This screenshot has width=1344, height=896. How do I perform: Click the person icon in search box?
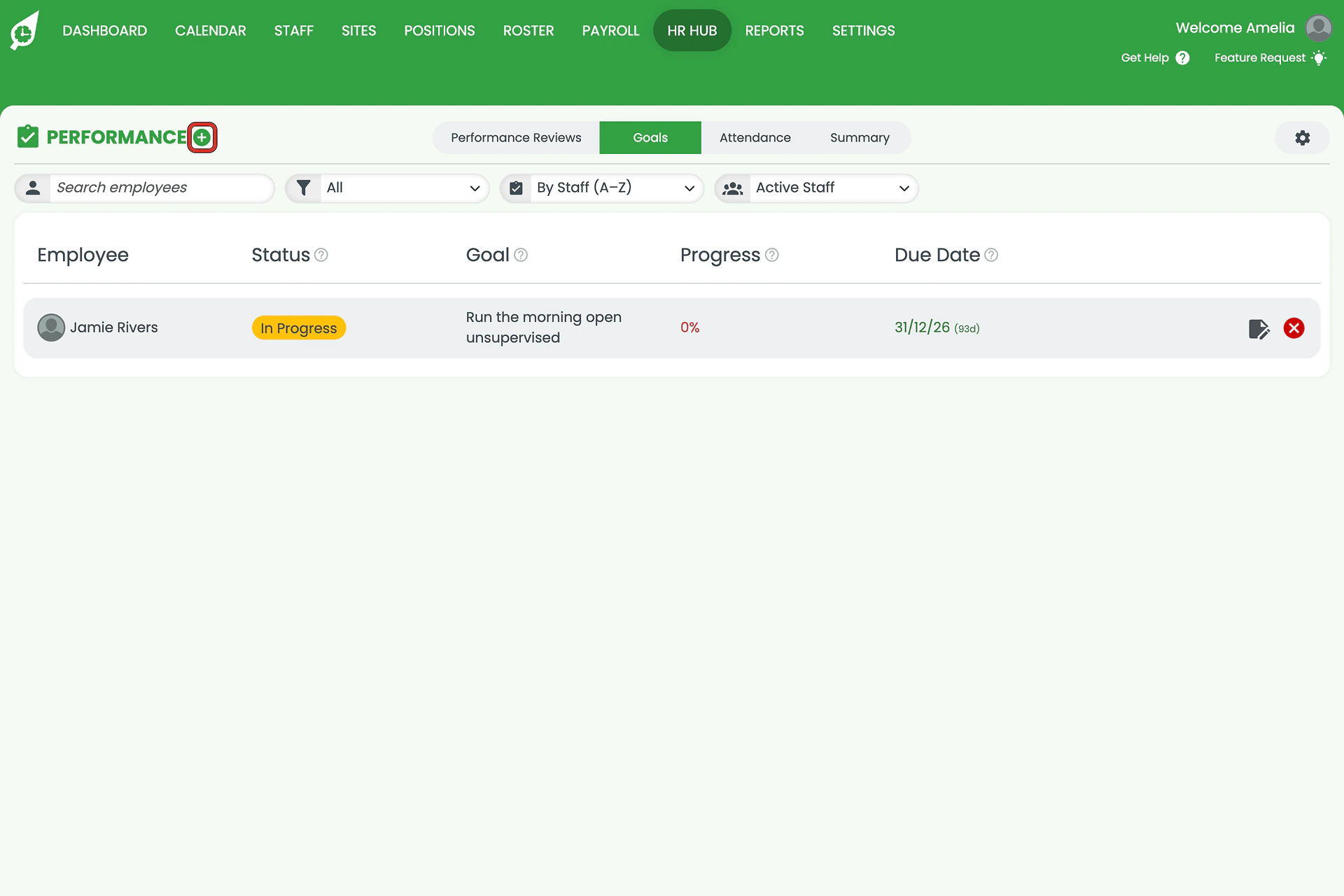33,188
